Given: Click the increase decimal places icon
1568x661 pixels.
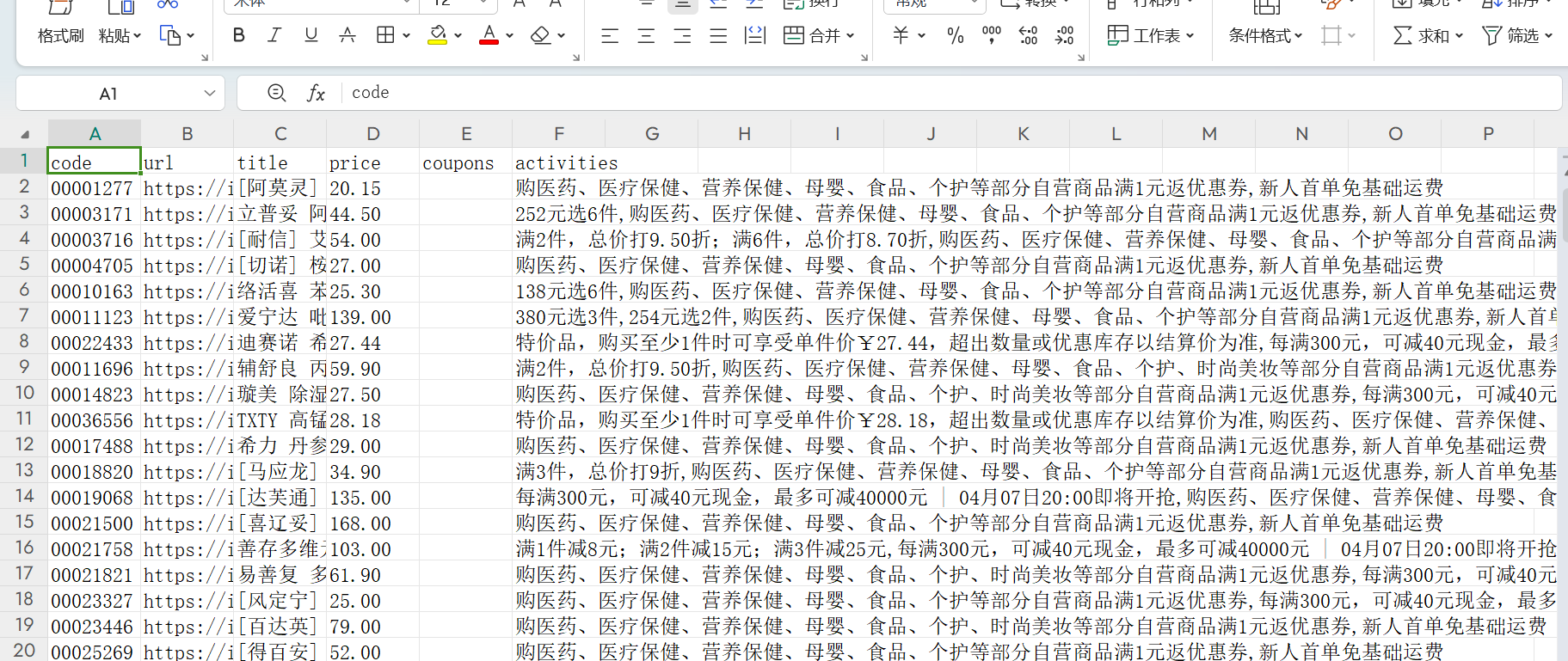Looking at the screenshot, I should pos(1028,36).
